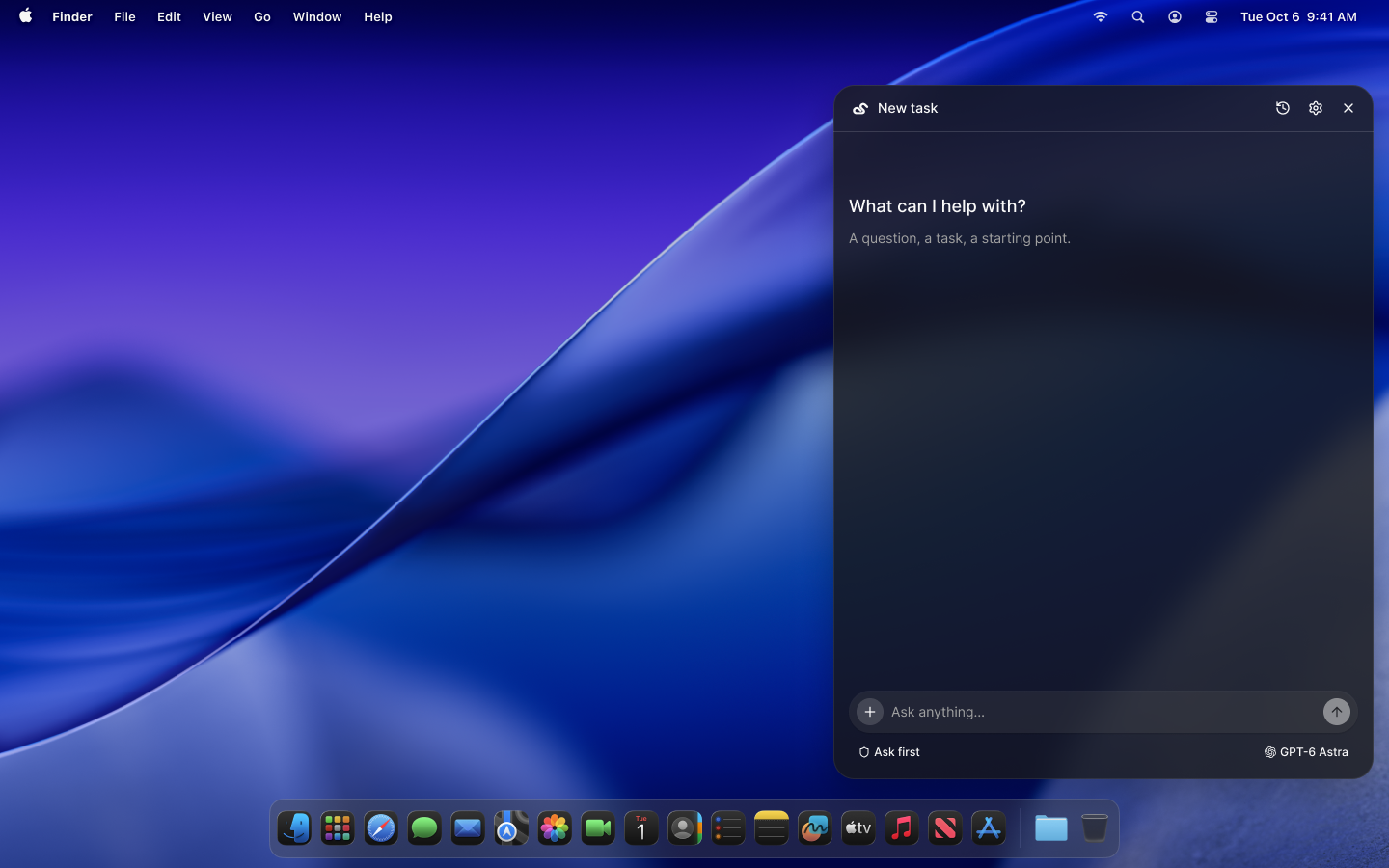Launch Freeform from the dock
The image size is (1389, 868).
coord(815,828)
